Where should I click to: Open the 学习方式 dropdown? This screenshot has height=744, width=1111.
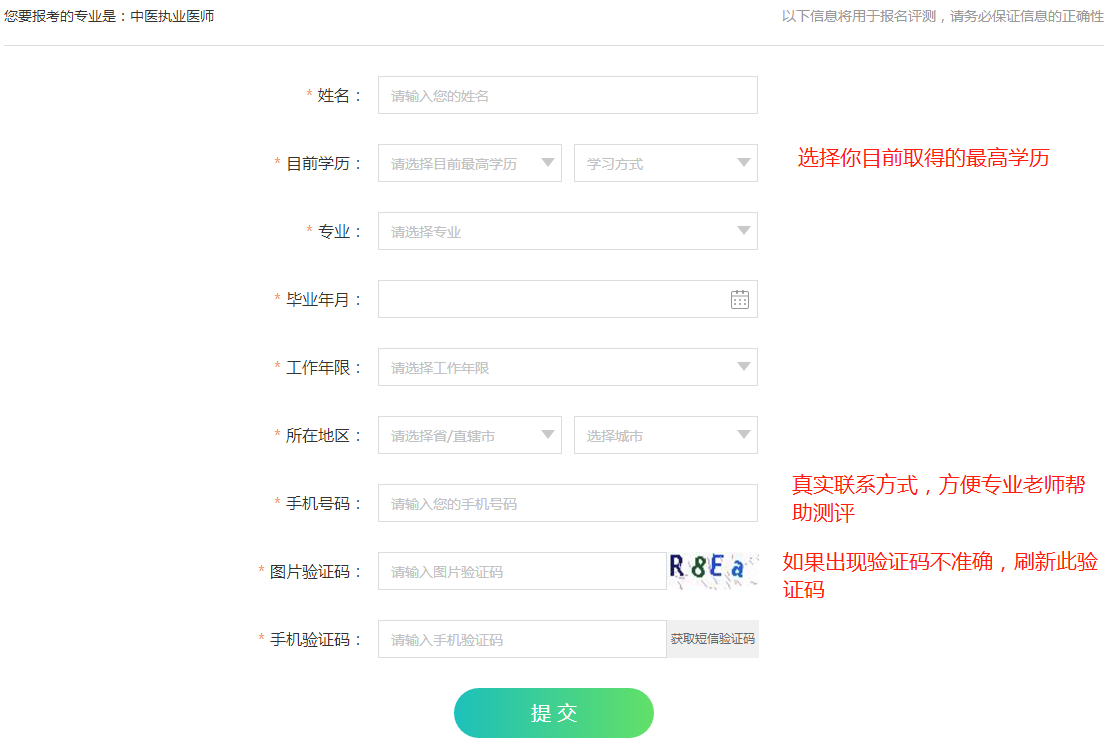coord(665,163)
